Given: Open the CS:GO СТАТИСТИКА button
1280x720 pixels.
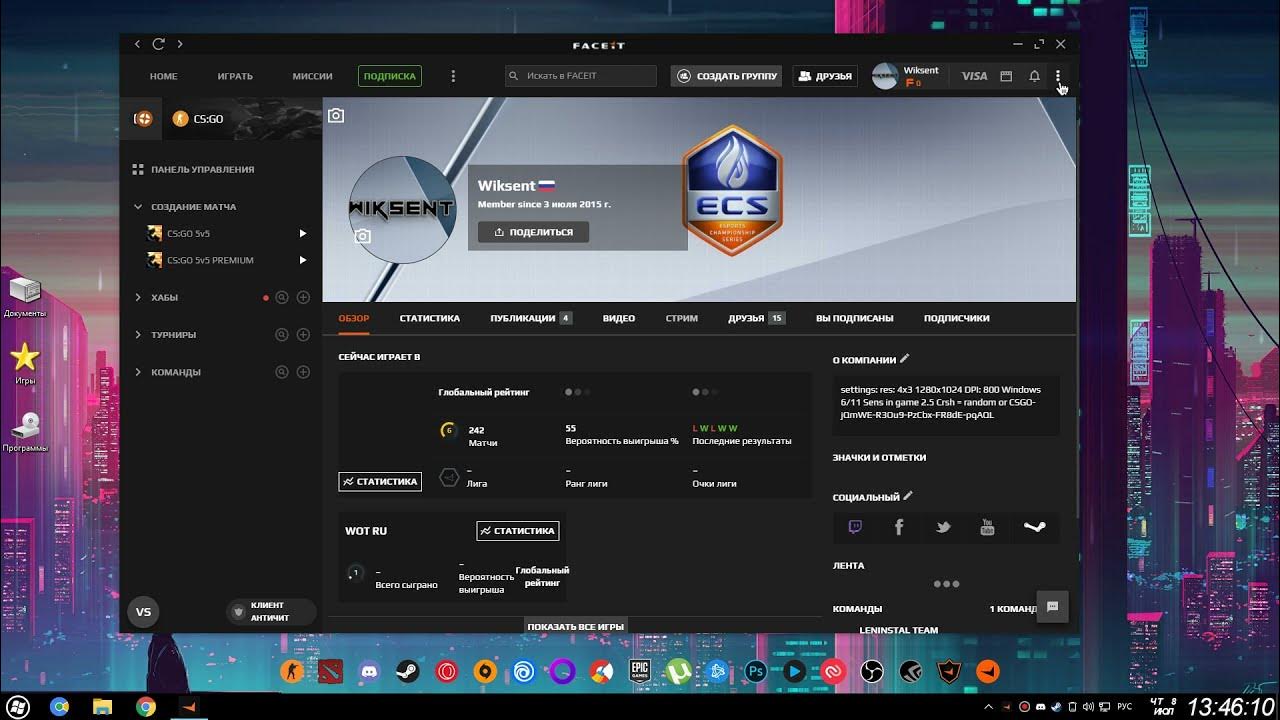Looking at the screenshot, I should coord(380,481).
